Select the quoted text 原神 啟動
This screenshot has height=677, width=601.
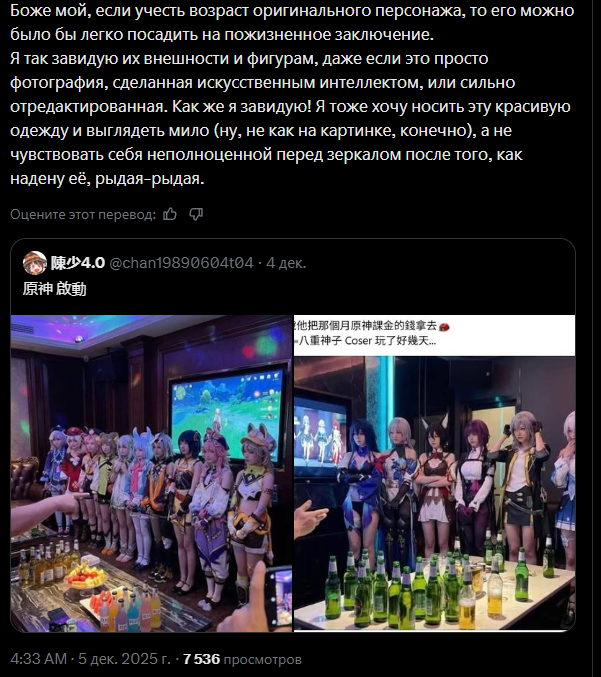[x=54, y=289]
